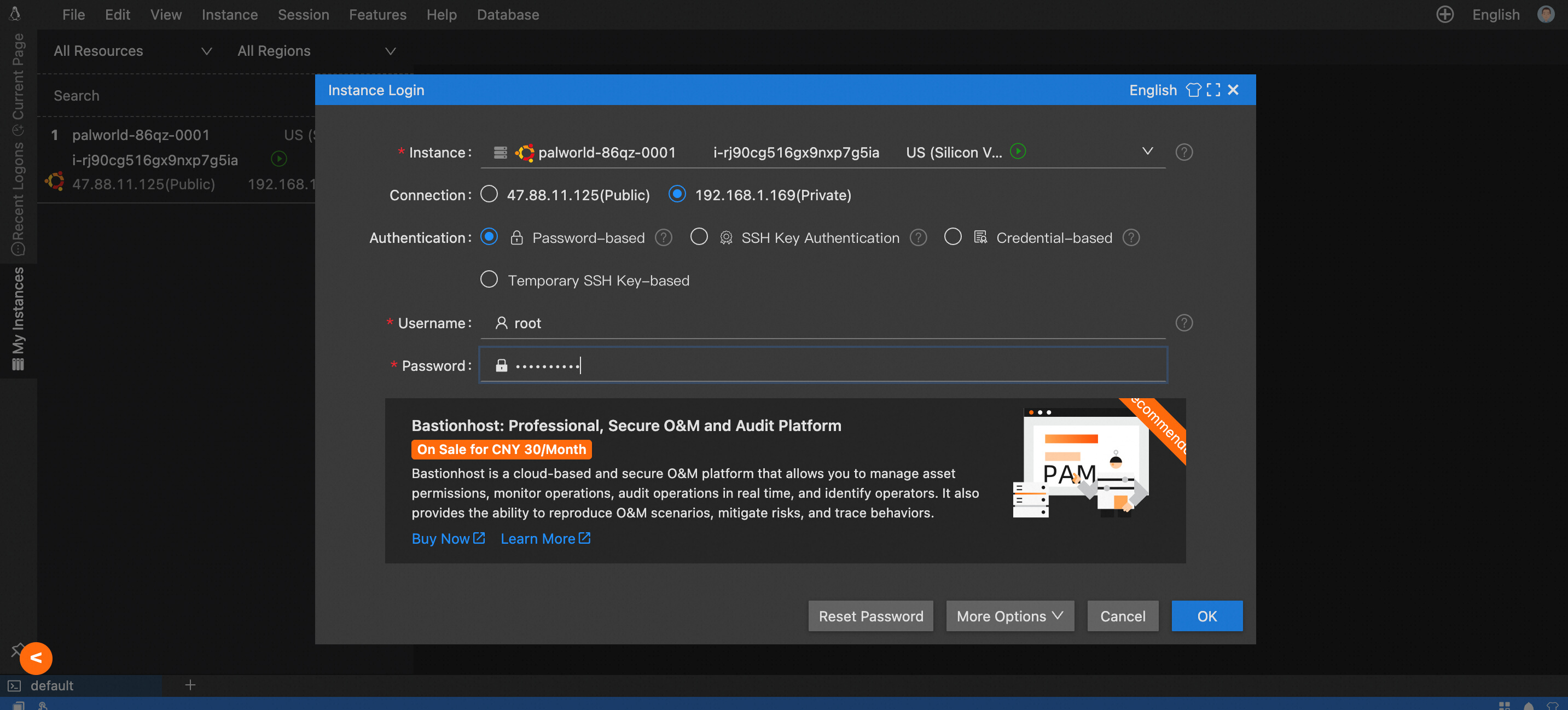The image size is (1568, 710).
Task: Click the grid layout icon in the status bar
Action: coord(1504,705)
